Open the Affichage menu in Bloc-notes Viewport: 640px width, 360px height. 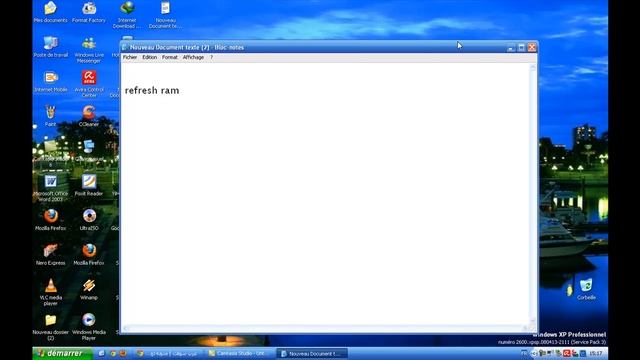point(193,58)
